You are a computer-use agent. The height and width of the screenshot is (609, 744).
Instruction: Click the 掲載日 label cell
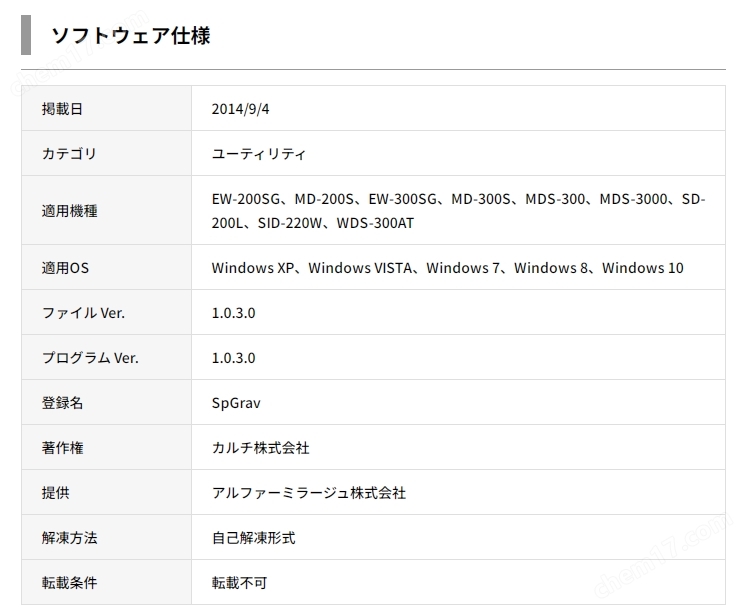tap(106, 108)
